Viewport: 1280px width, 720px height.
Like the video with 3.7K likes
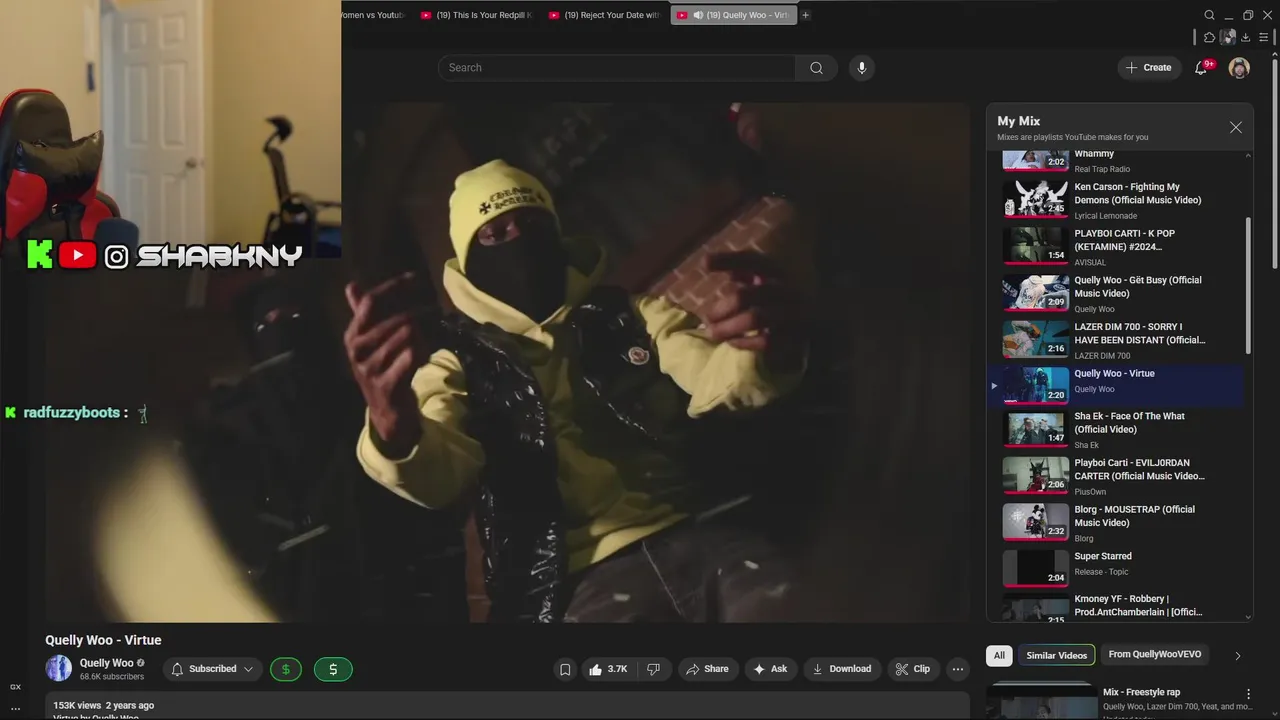click(x=609, y=669)
